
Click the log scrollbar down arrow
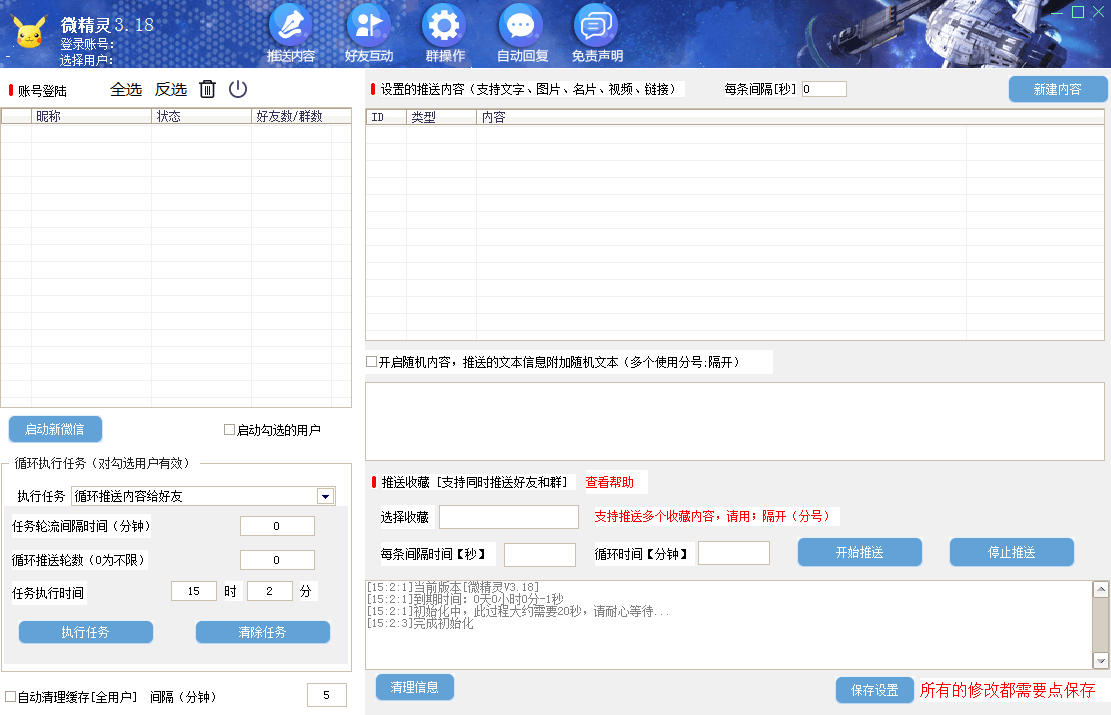1100,660
